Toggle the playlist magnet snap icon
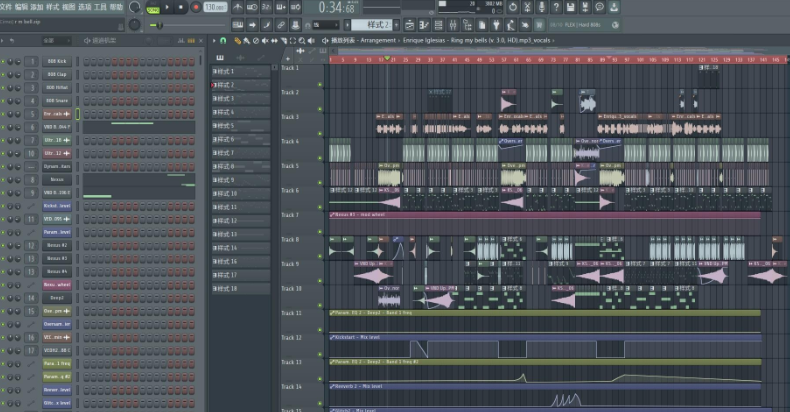 (x=223, y=41)
